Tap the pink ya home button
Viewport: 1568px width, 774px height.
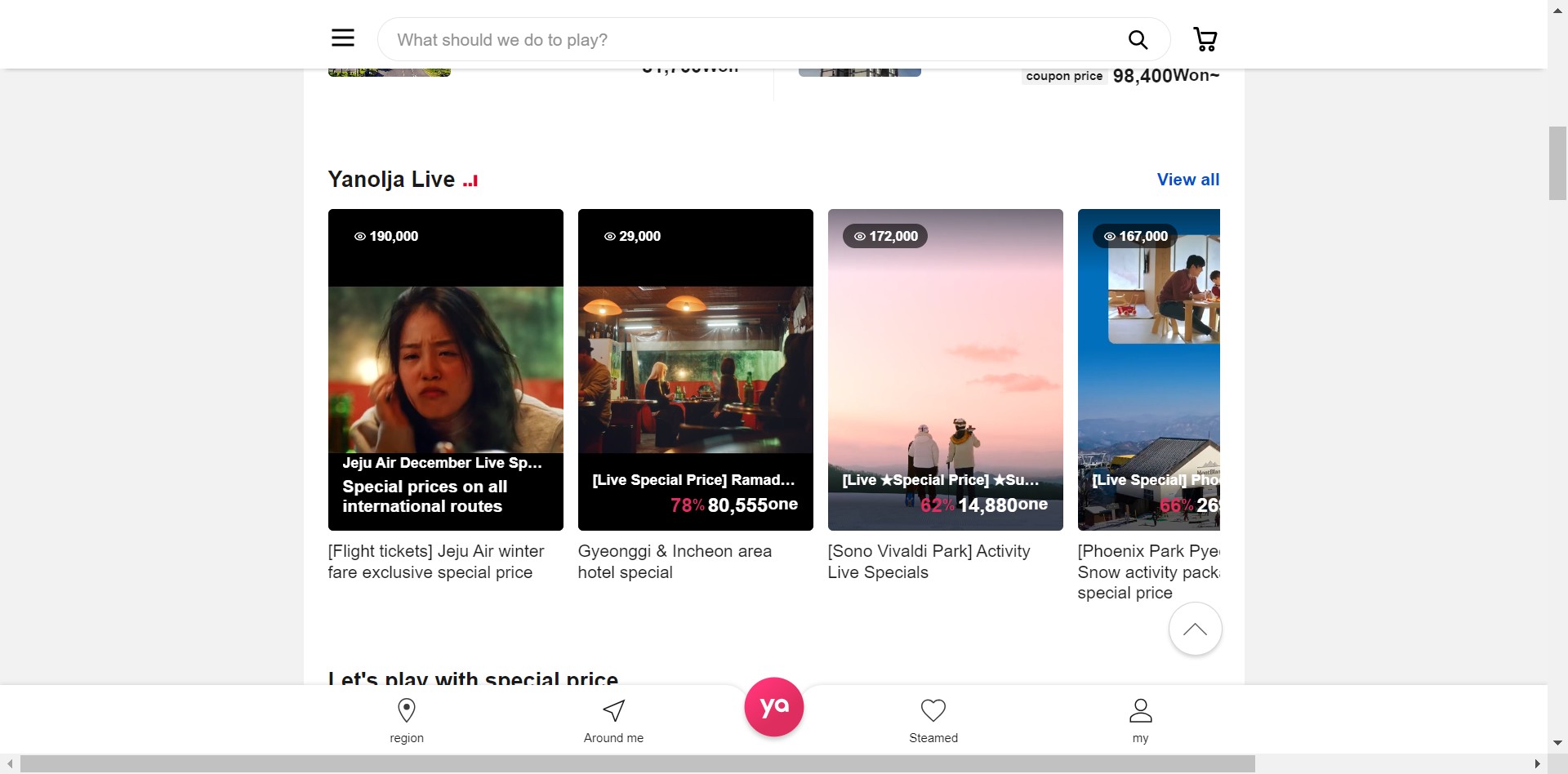coord(773,707)
